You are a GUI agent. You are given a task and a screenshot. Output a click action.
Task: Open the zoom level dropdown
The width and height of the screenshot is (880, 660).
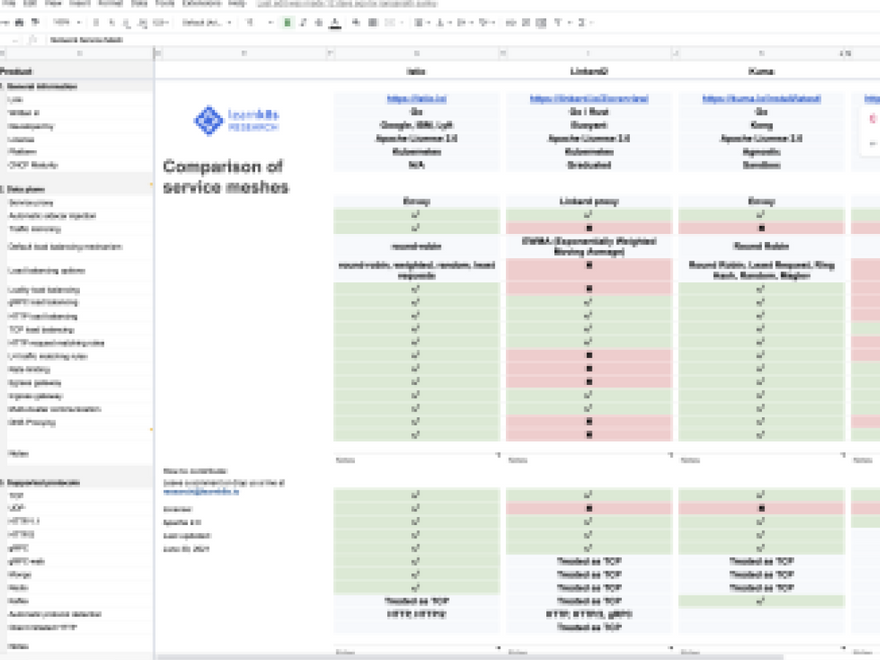(67, 22)
